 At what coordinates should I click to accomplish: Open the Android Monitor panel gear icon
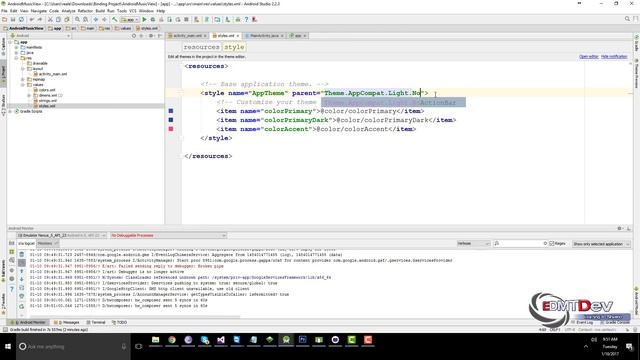620,228
